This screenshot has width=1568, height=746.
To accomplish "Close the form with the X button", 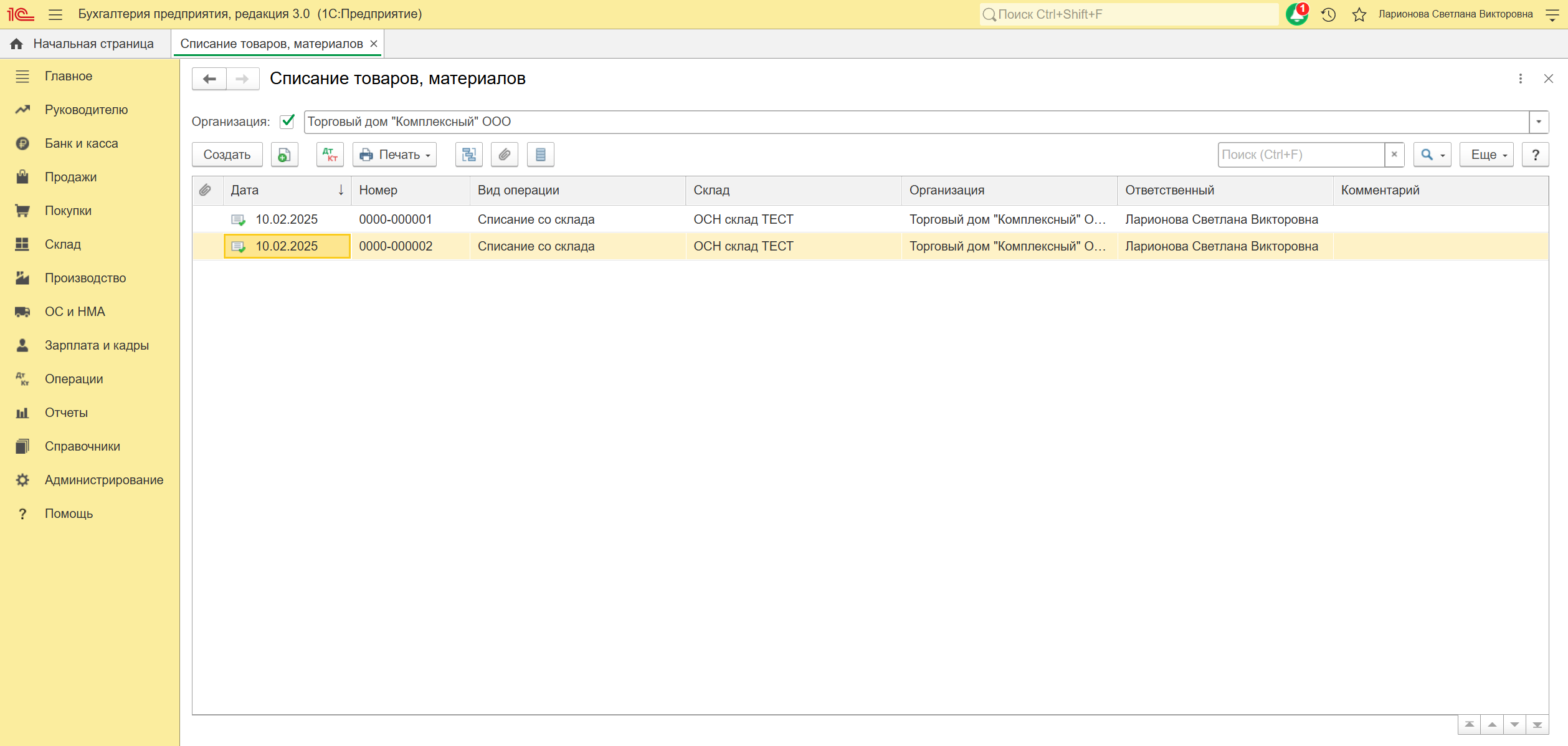I will coord(1548,79).
